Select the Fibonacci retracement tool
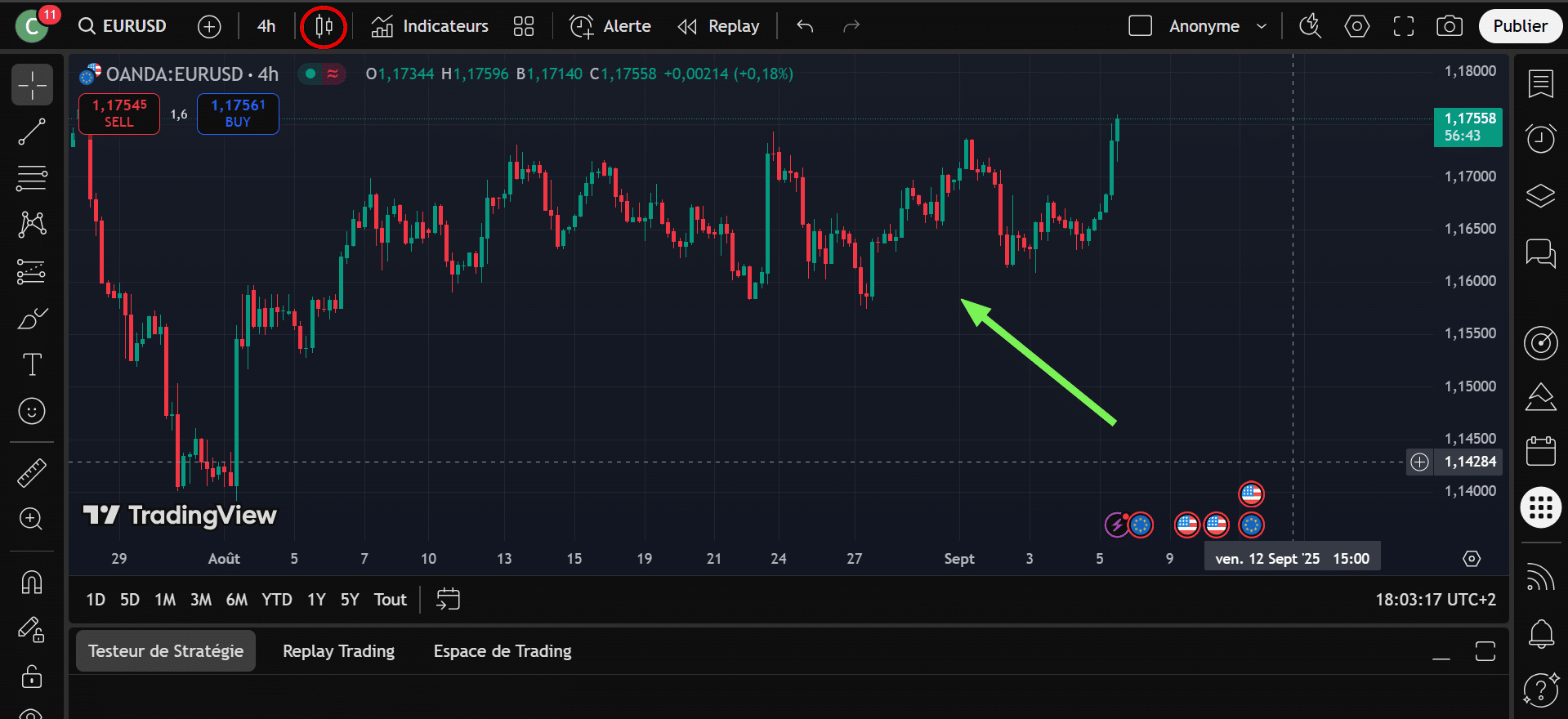This screenshot has width=1568, height=719. click(x=32, y=177)
